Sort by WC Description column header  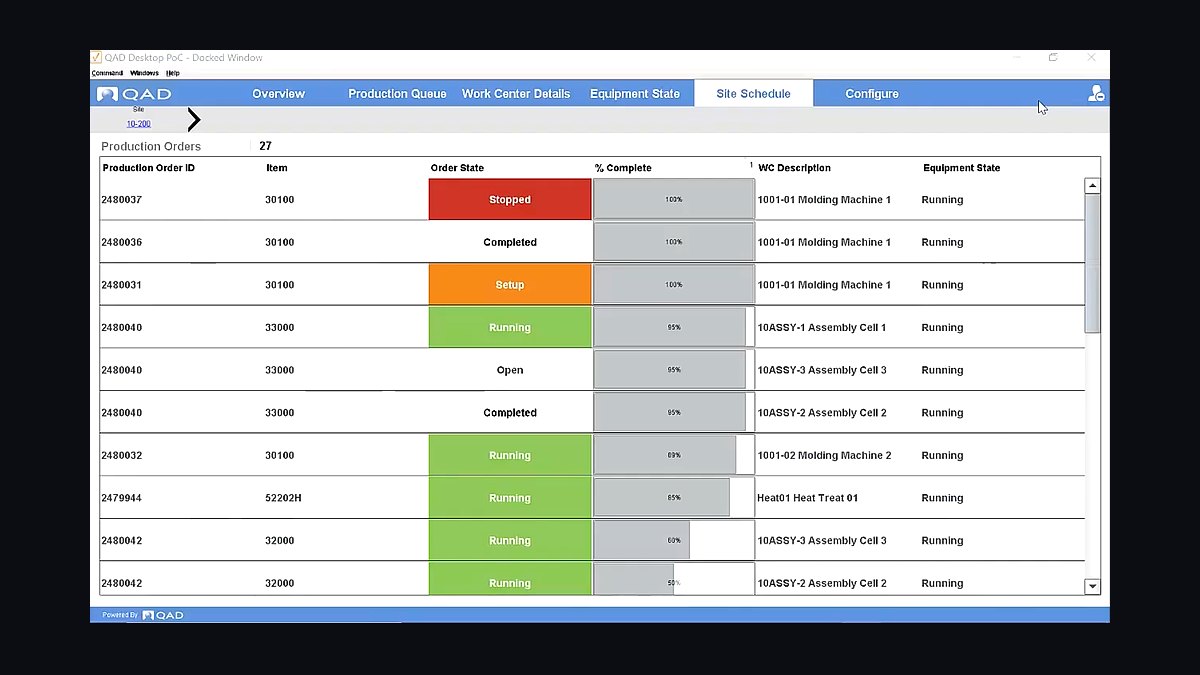(794, 168)
